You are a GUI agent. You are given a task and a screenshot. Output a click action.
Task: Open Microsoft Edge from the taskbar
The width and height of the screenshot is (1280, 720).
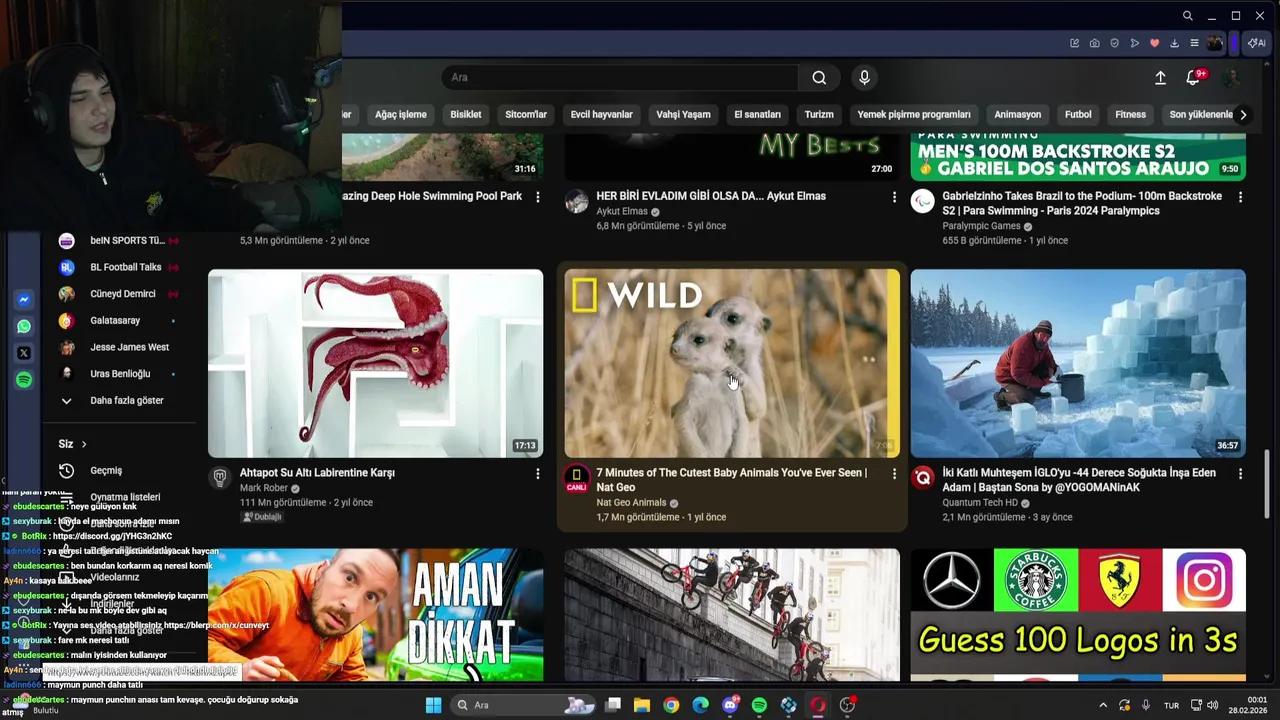[700, 705]
